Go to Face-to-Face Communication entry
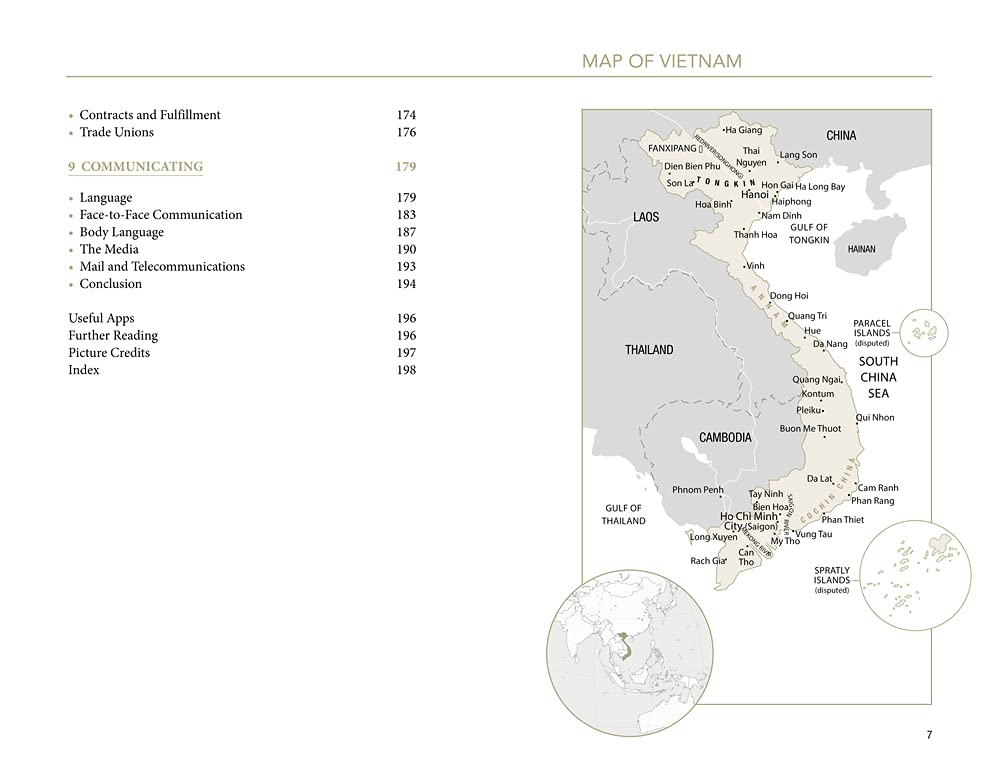The height and width of the screenshot is (773, 1000). pos(160,215)
